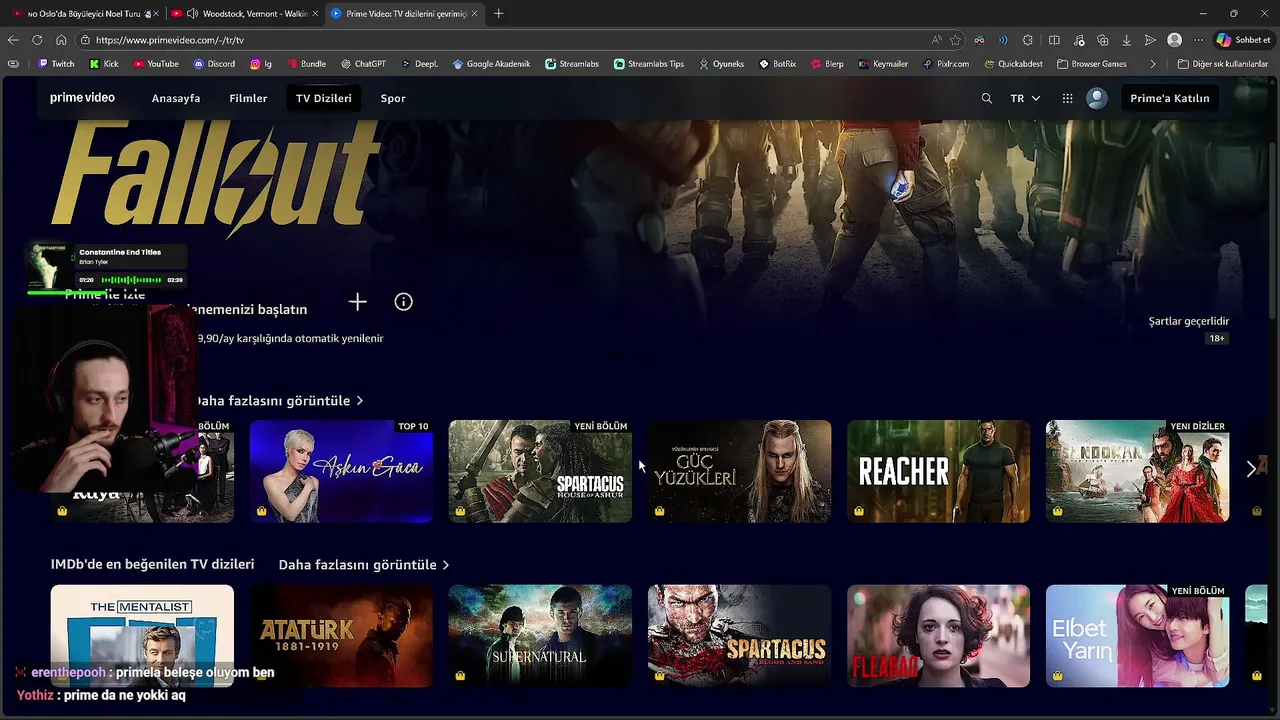Screen dimensions: 1280x720
Task: Select Filmler in navigation
Action: pos(248,98)
